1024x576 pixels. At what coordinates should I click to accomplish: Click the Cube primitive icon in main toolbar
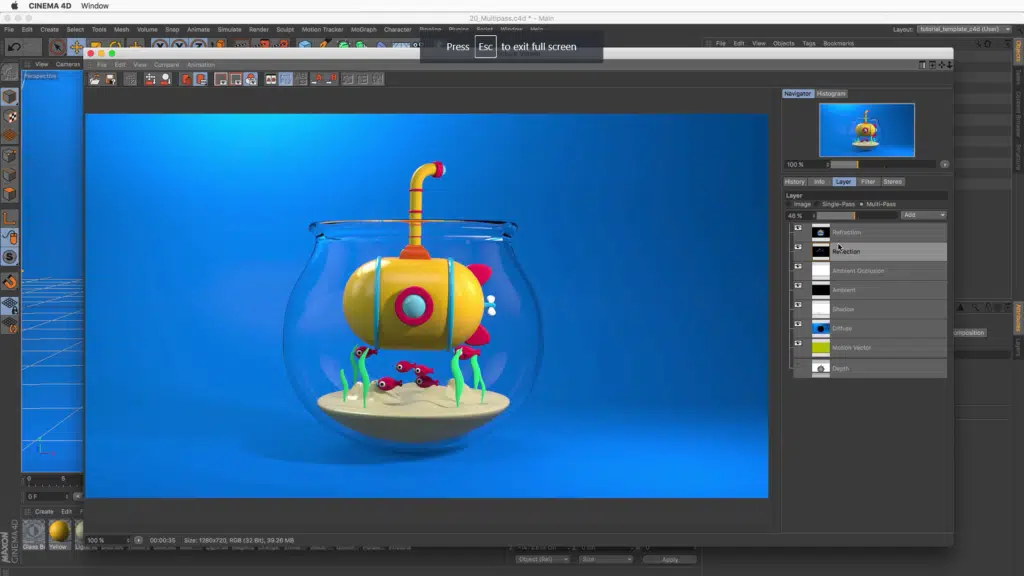point(304,46)
